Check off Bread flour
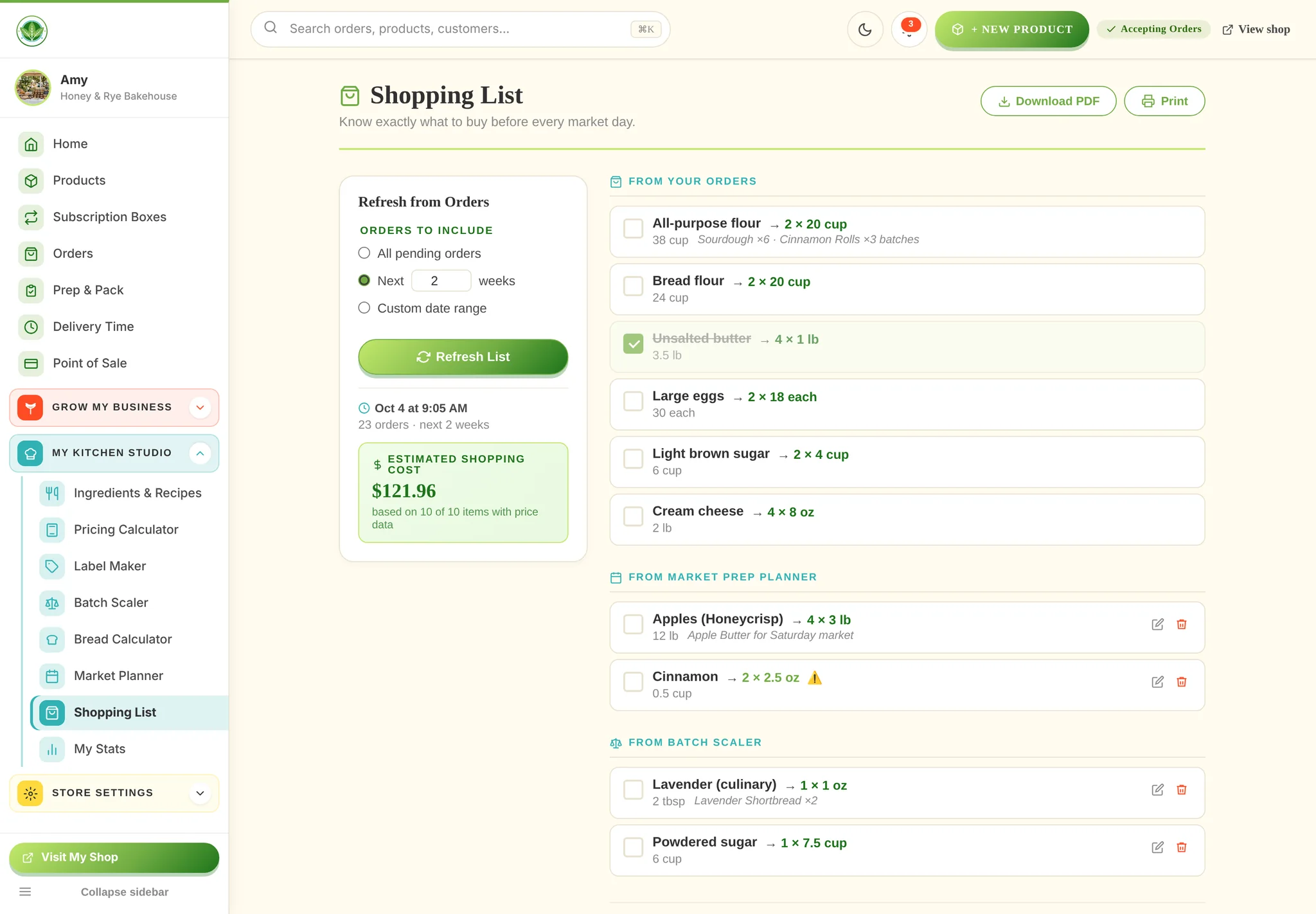 point(633,286)
